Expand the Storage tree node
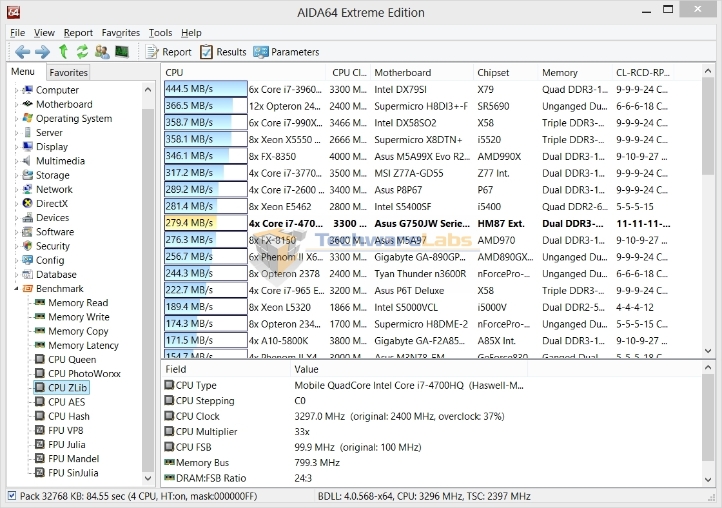 (16, 175)
